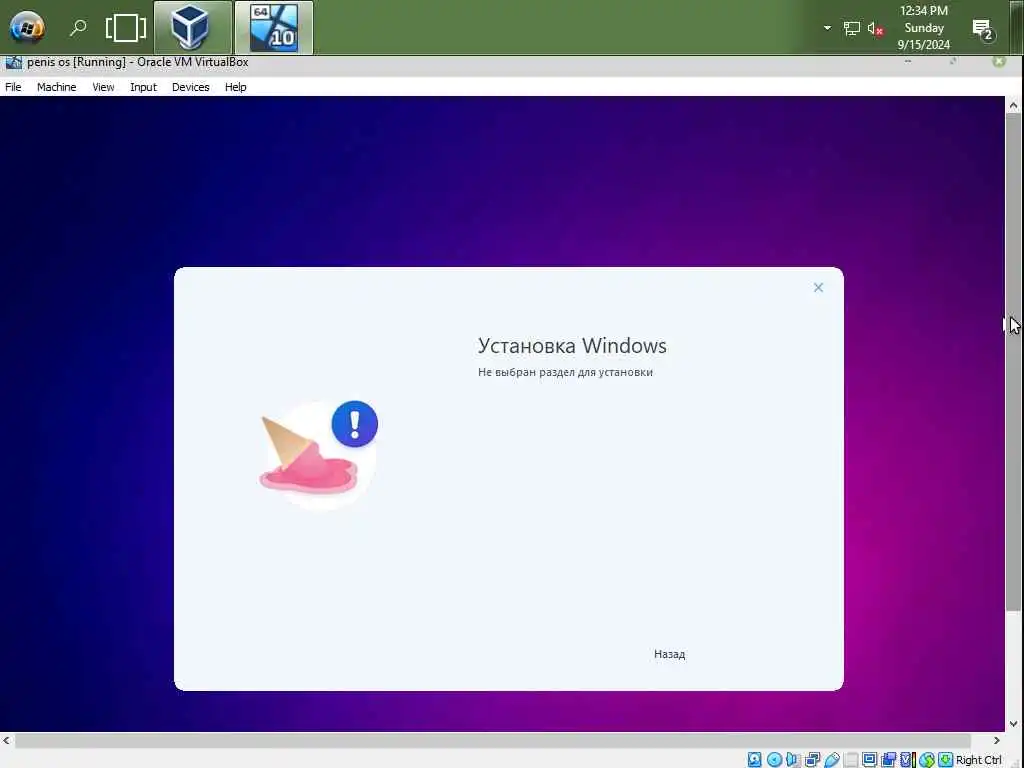Click the shared folders status icon
Viewport: 1024px width, 768px height.
click(x=850, y=760)
